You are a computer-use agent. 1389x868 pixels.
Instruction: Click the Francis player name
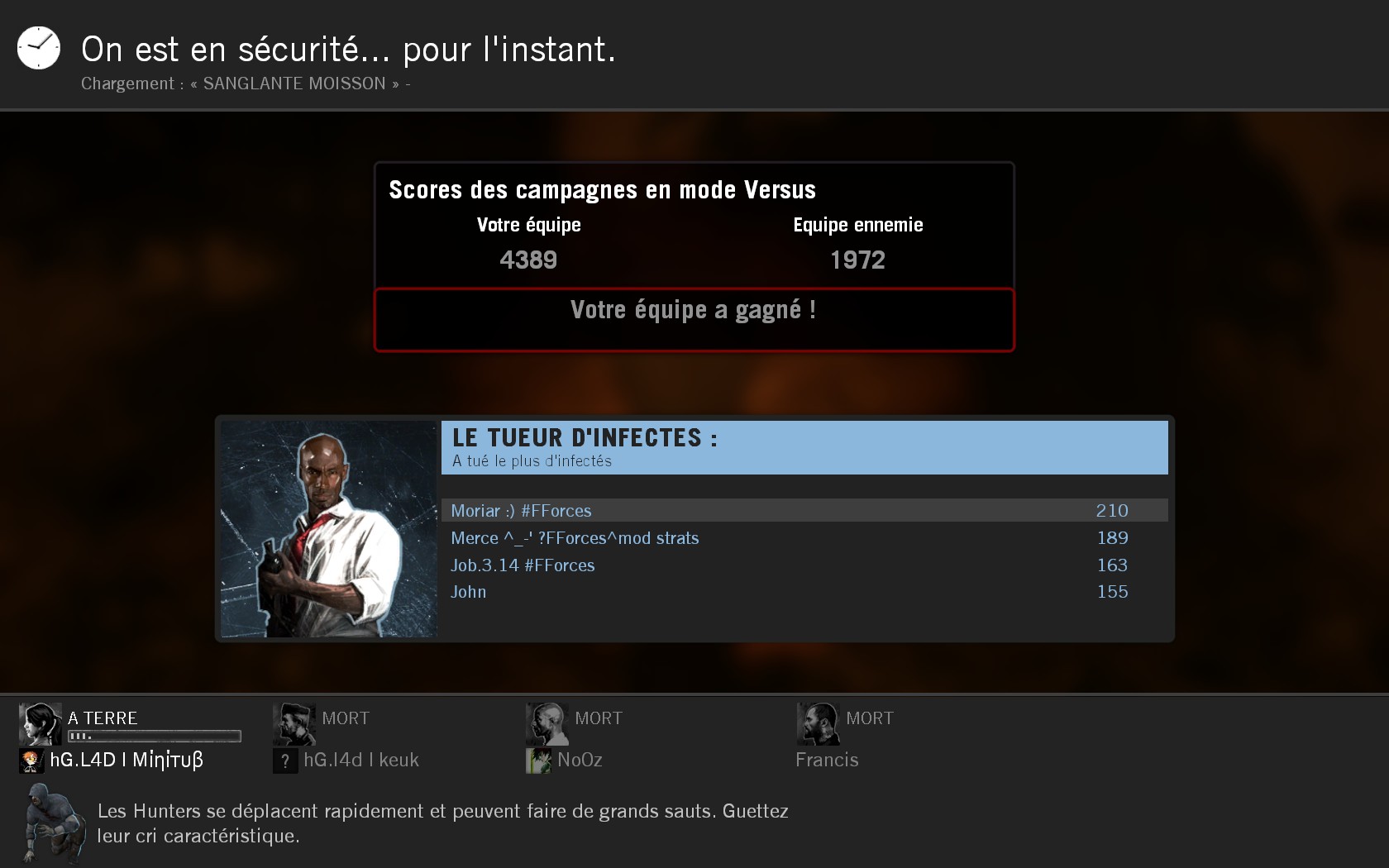click(827, 760)
